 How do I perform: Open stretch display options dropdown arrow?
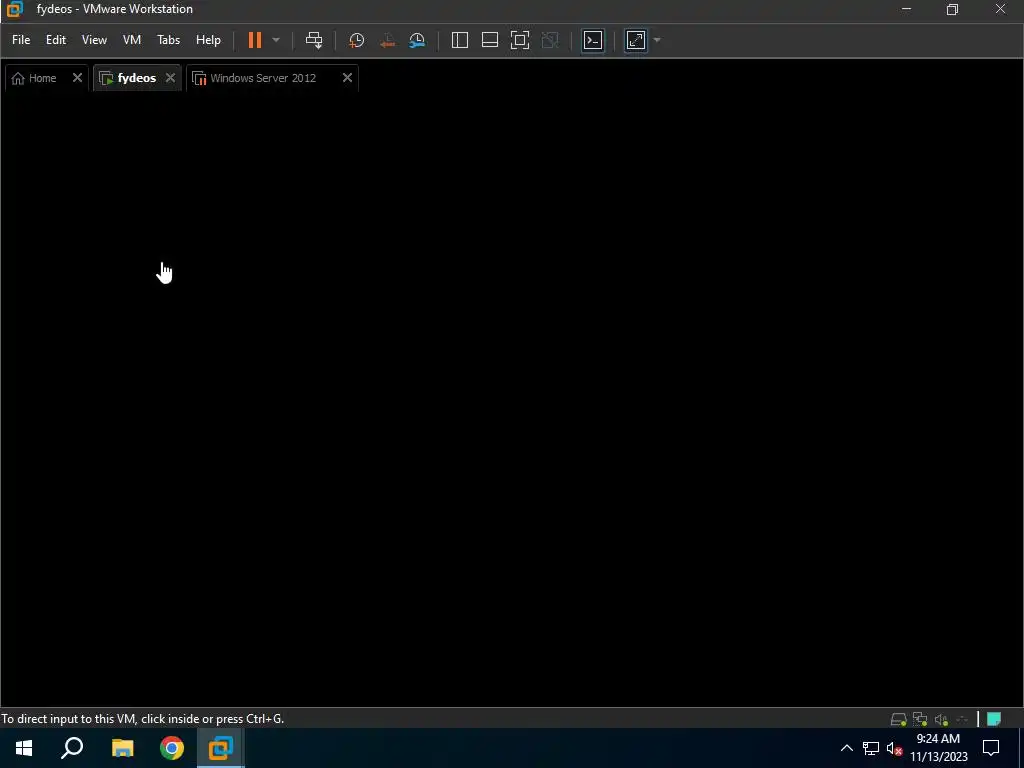[657, 40]
